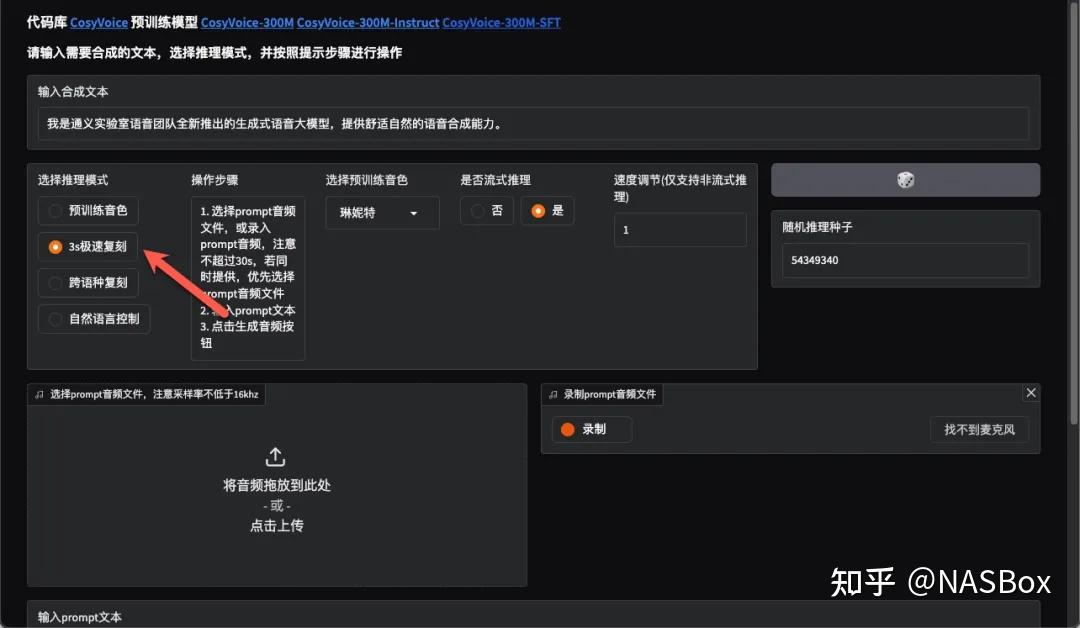Open the CosyVoice-300M-Instruct link

coord(366,22)
